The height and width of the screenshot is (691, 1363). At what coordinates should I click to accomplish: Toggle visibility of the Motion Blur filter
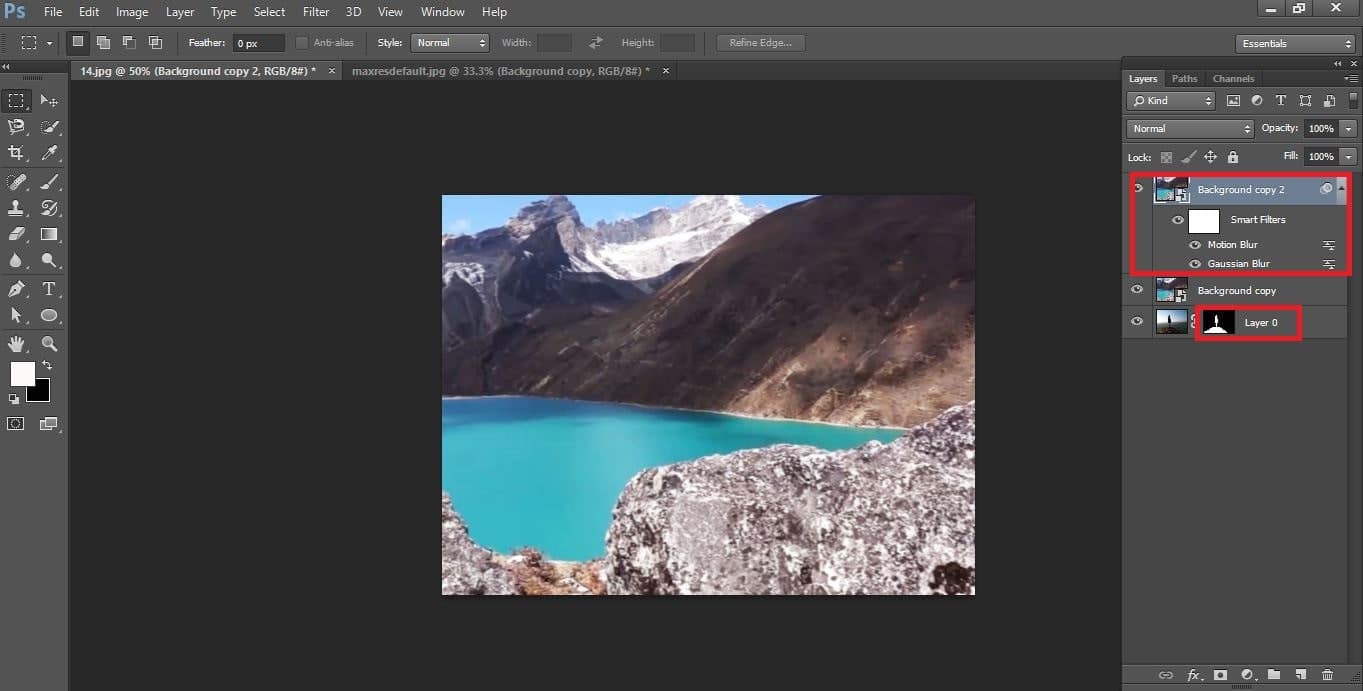tap(1194, 244)
